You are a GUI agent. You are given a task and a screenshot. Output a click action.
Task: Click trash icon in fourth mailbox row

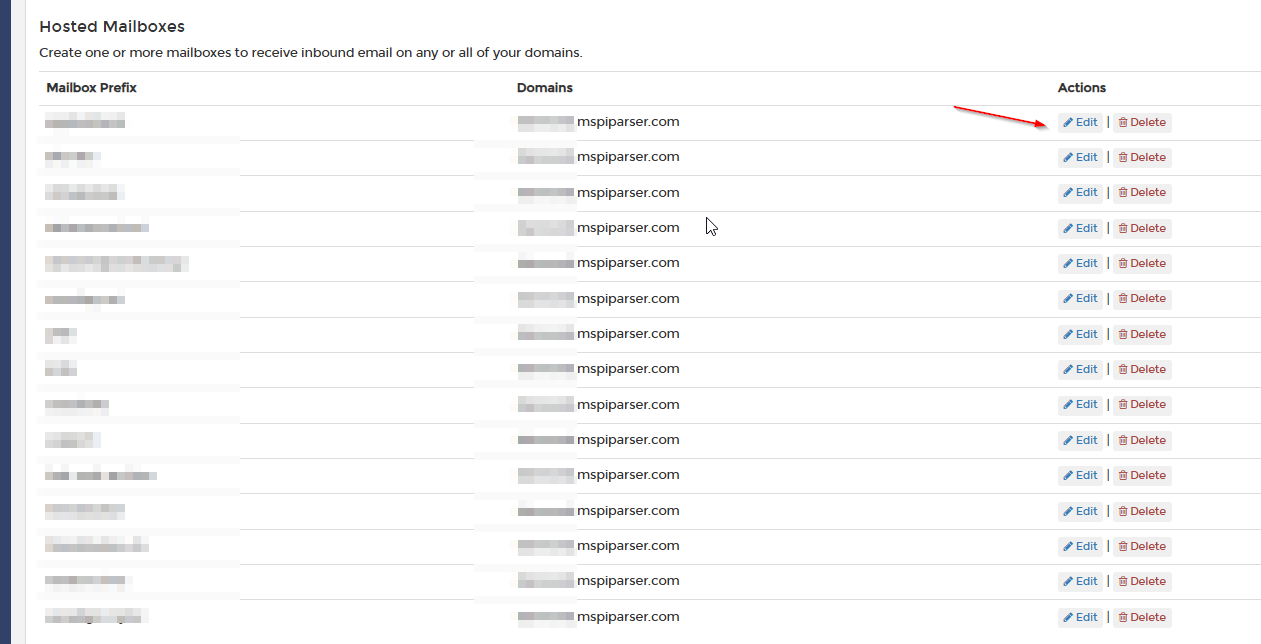(1123, 228)
